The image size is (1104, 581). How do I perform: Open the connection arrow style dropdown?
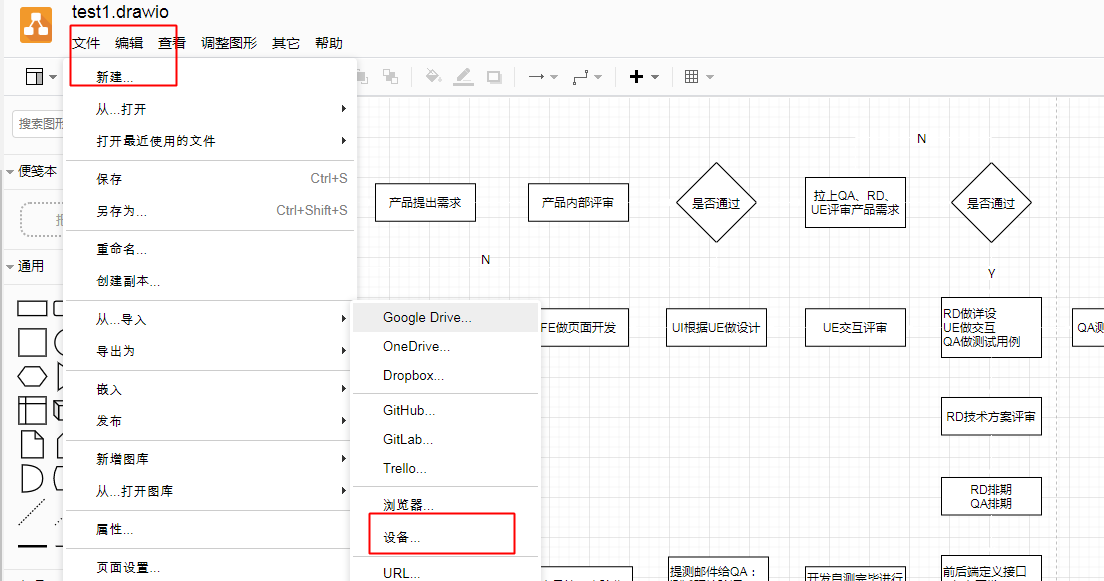pyautogui.click(x=554, y=76)
